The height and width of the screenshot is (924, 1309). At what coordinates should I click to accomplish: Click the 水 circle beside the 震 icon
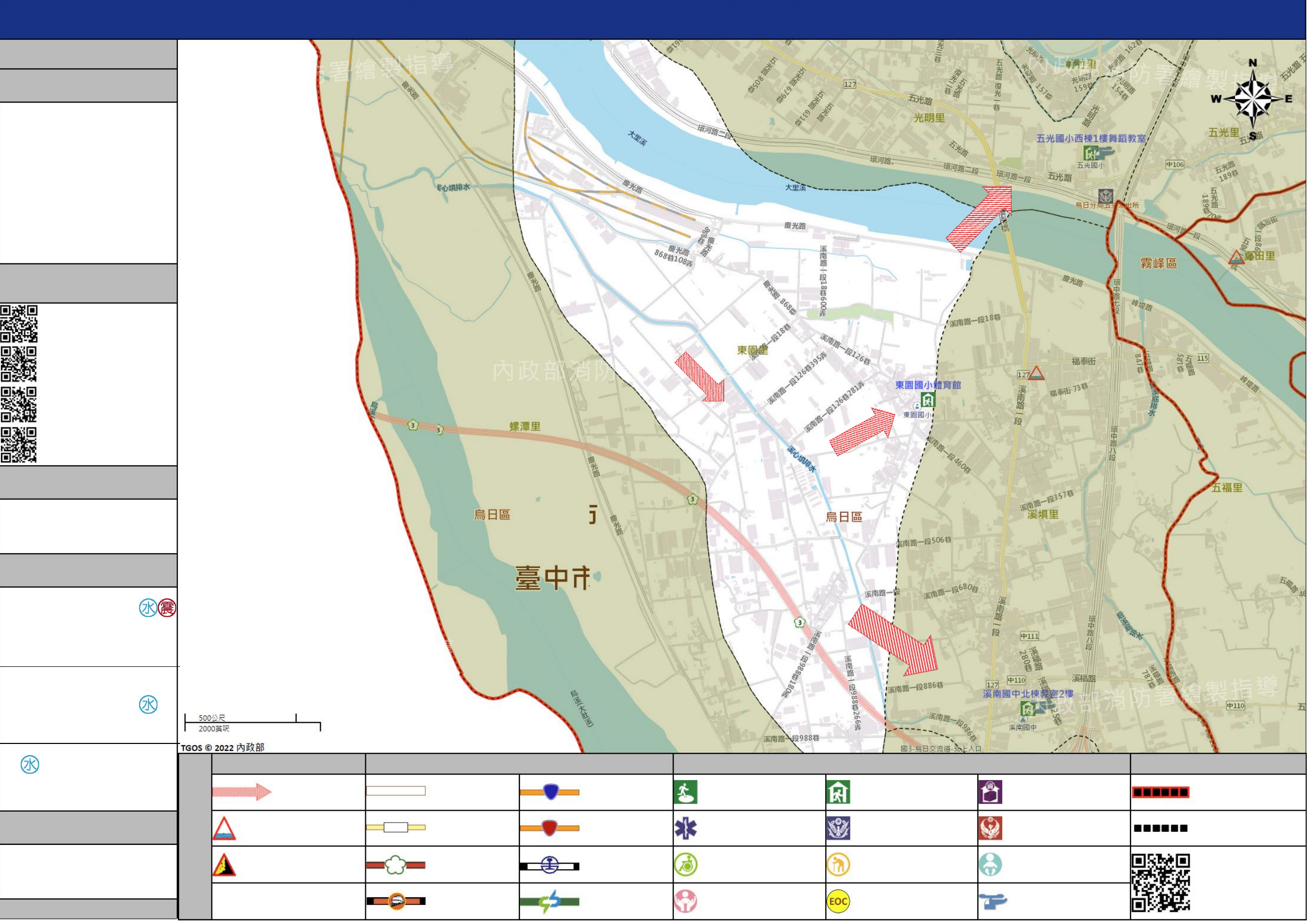coord(148,608)
